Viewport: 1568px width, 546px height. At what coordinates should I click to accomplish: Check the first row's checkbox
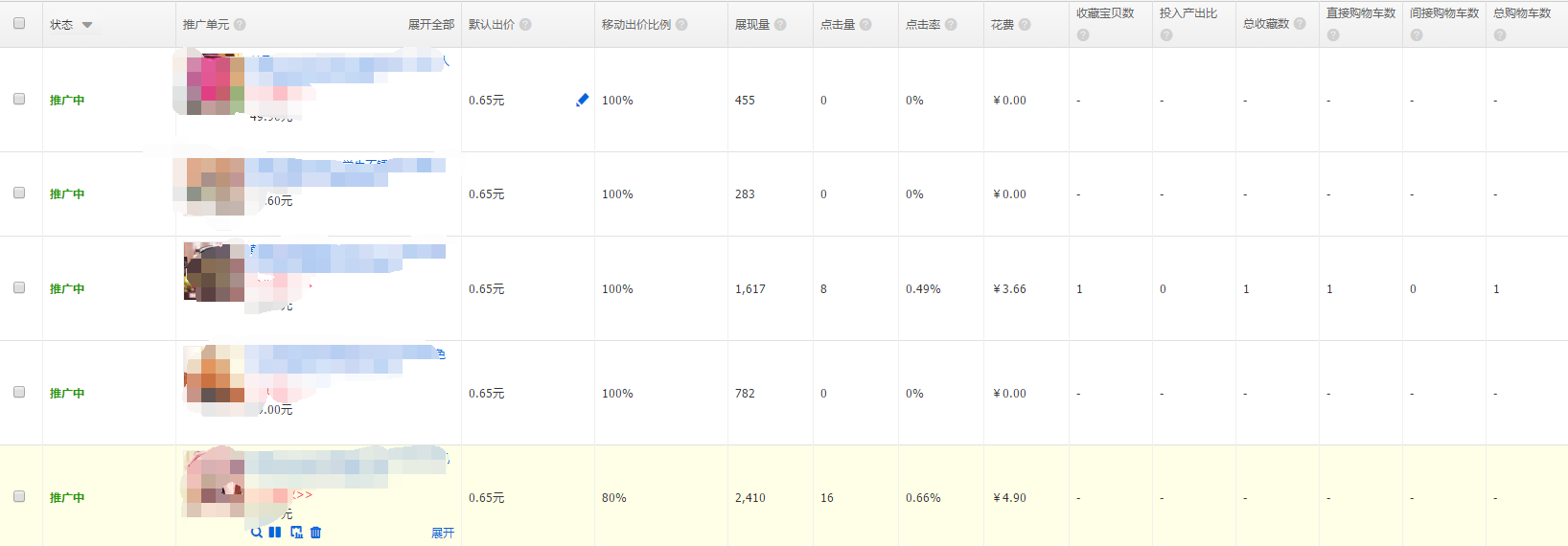point(19,99)
